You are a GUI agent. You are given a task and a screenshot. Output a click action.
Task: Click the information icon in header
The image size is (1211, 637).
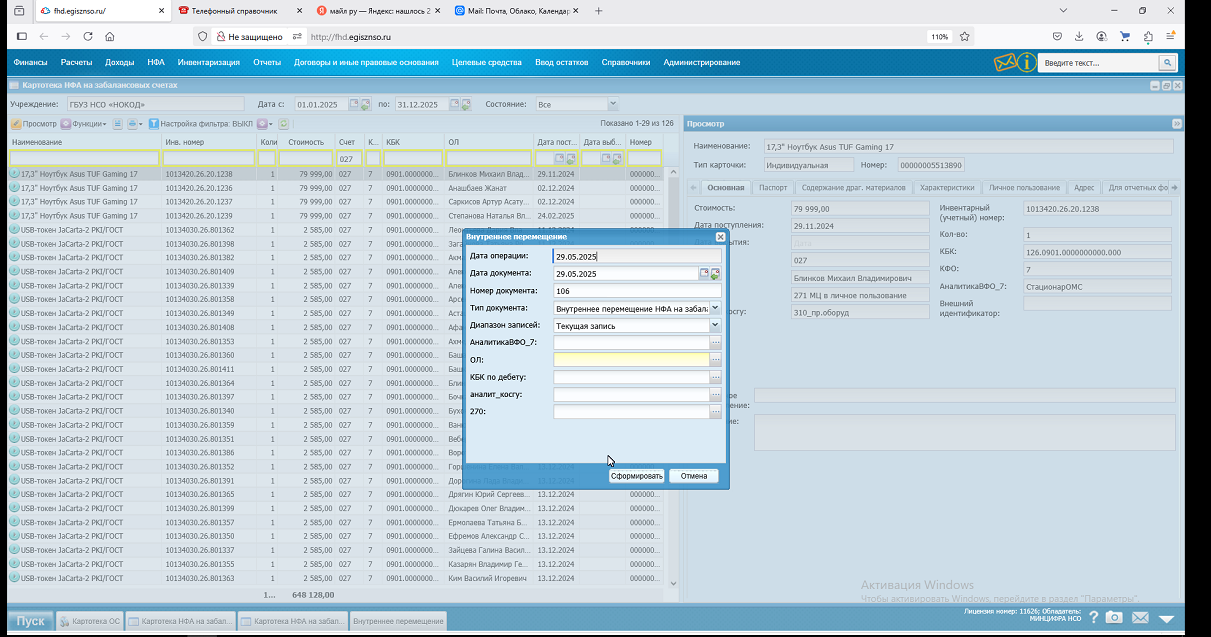pos(1026,62)
